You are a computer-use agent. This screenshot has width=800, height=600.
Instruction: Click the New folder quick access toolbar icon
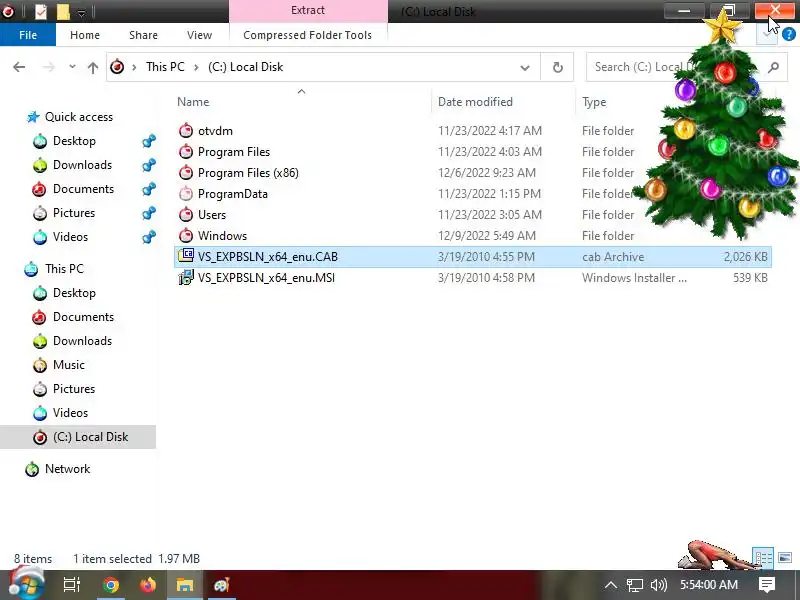pos(63,11)
